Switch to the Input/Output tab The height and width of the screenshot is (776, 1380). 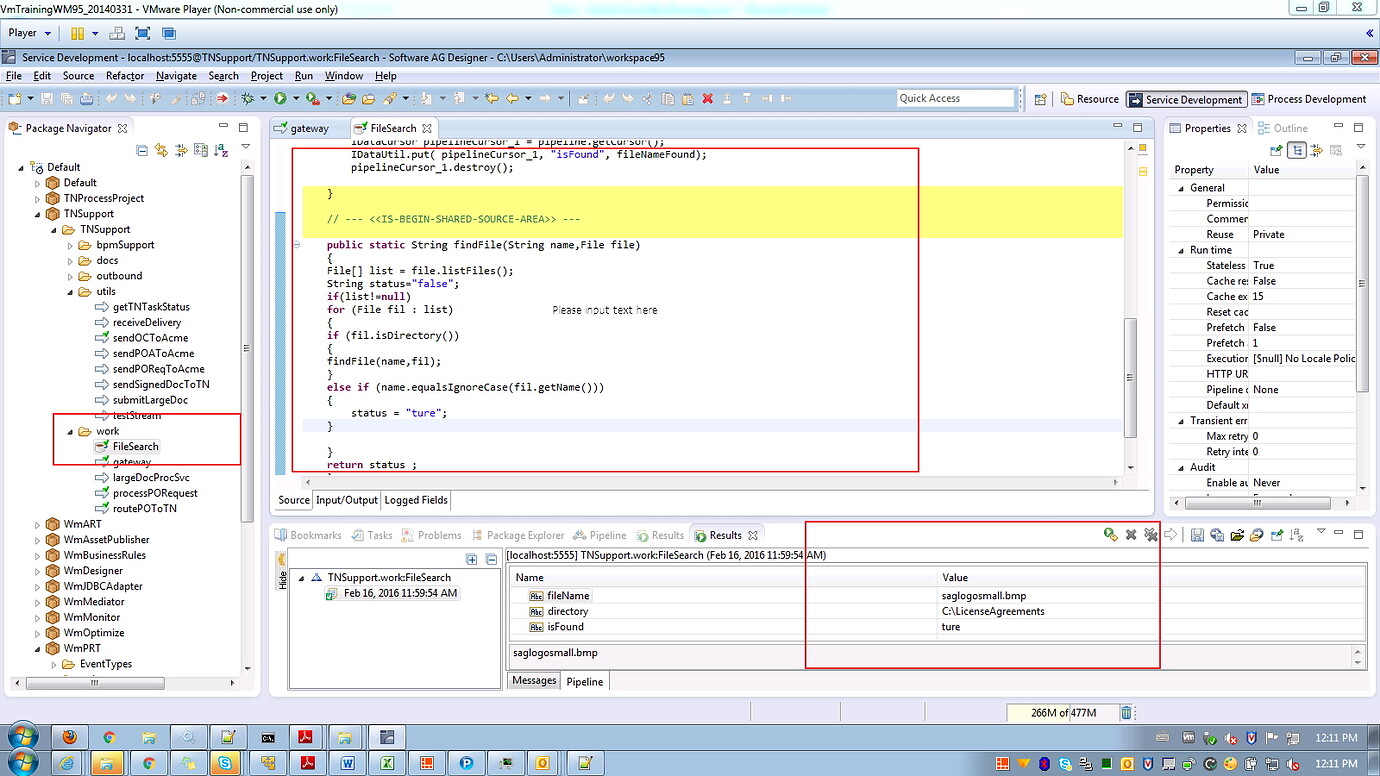(x=347, y=500)
